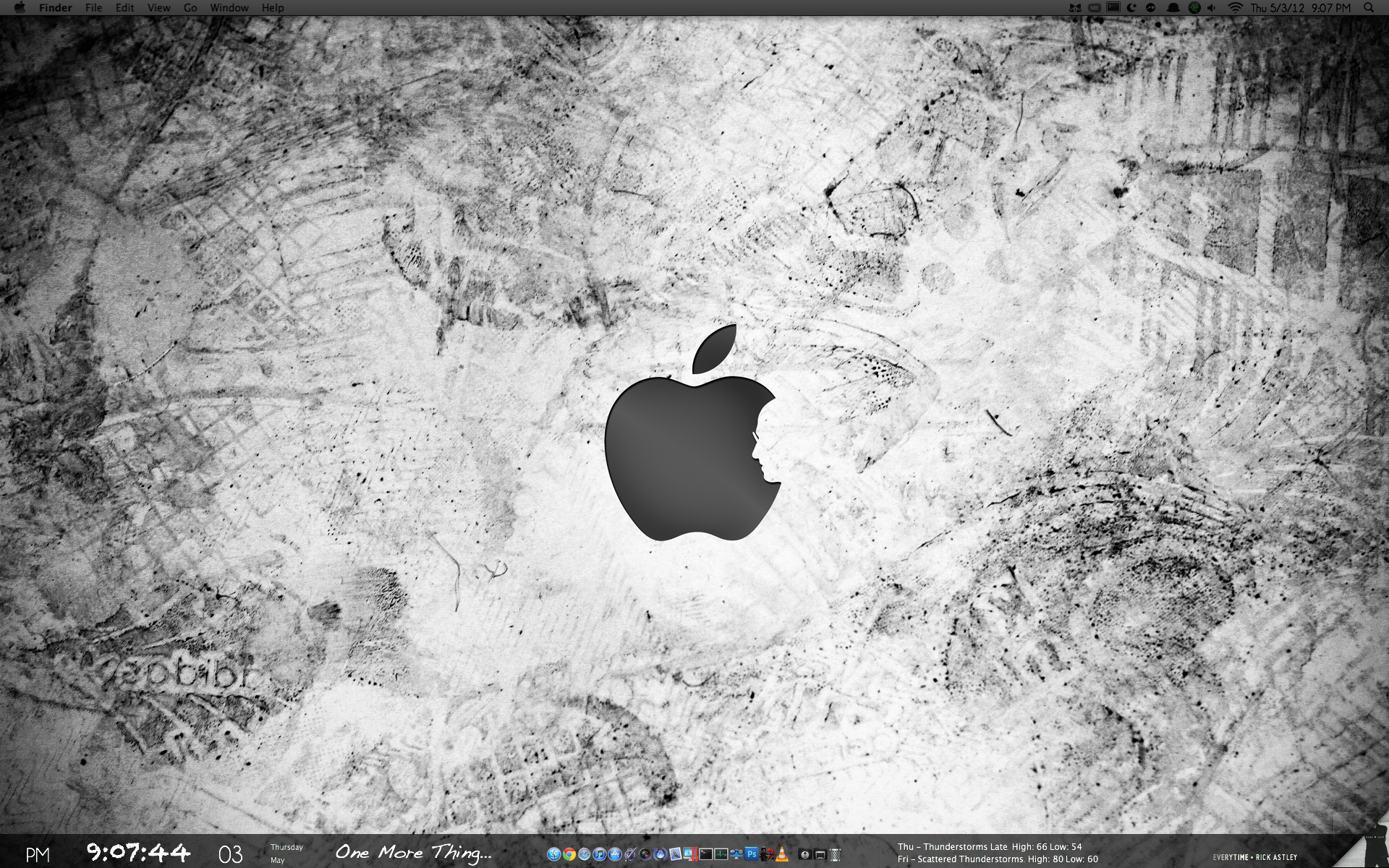Viewport: 1389px width, 868px height.
Task: Click the 03 date number widget
Action: tap(231, 854)
